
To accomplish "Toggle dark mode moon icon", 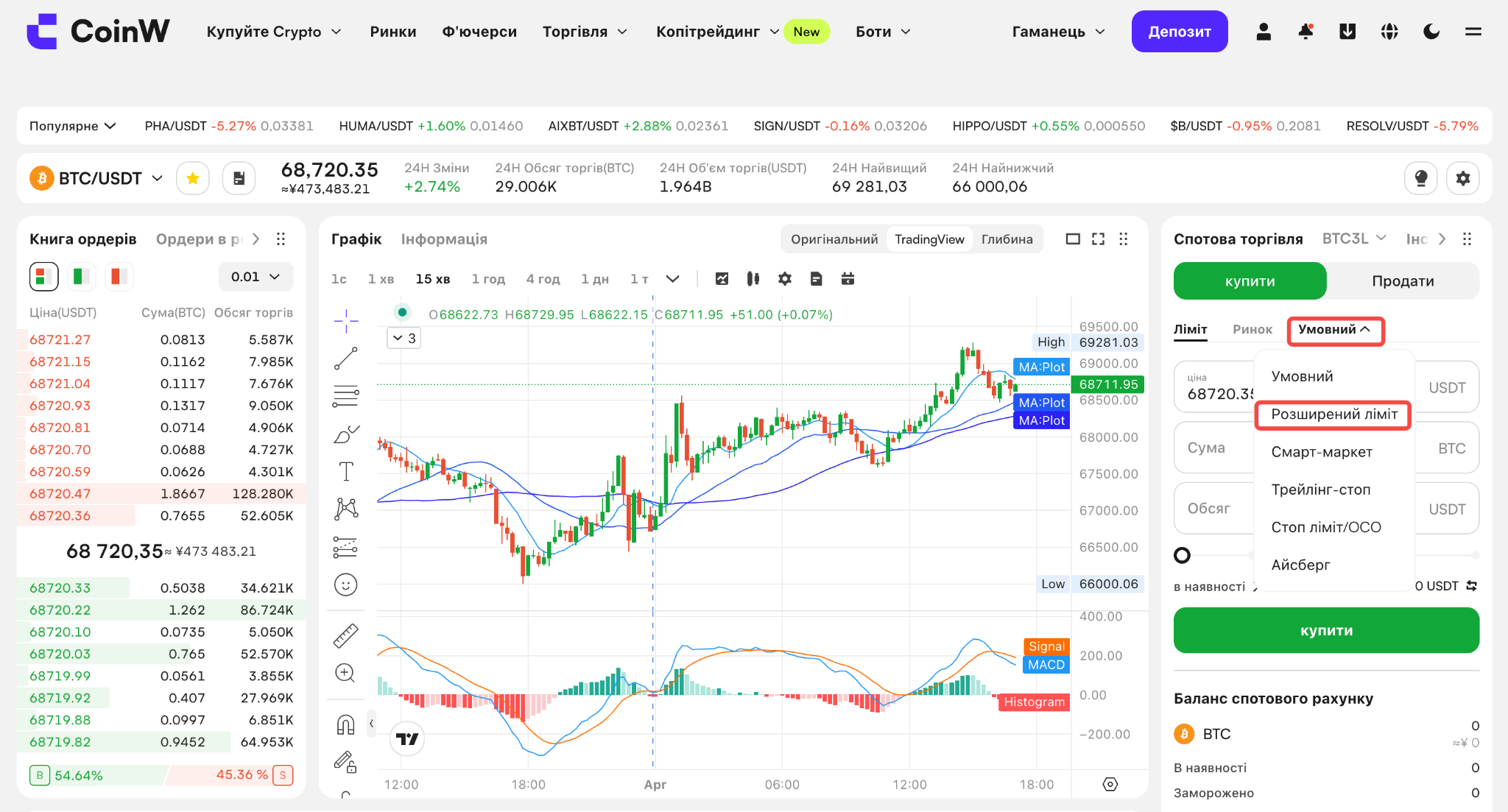I will (1431, 32).
